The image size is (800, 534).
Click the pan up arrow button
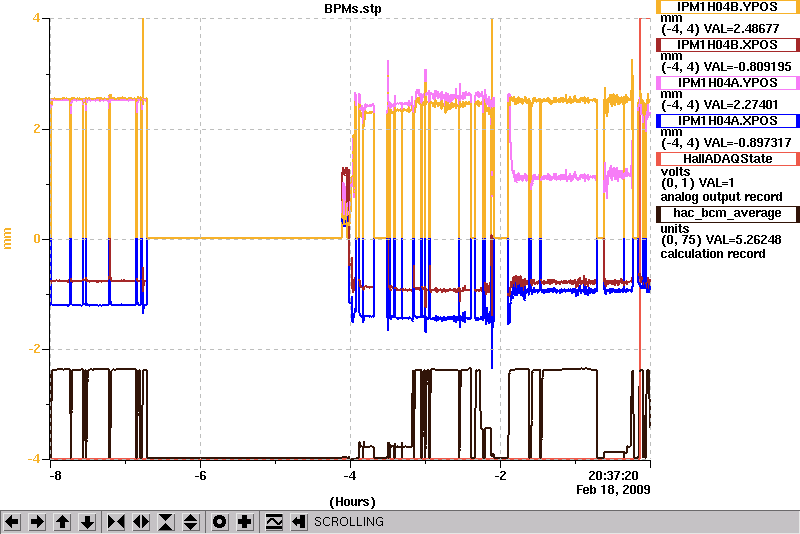click(x=62, y=522)
